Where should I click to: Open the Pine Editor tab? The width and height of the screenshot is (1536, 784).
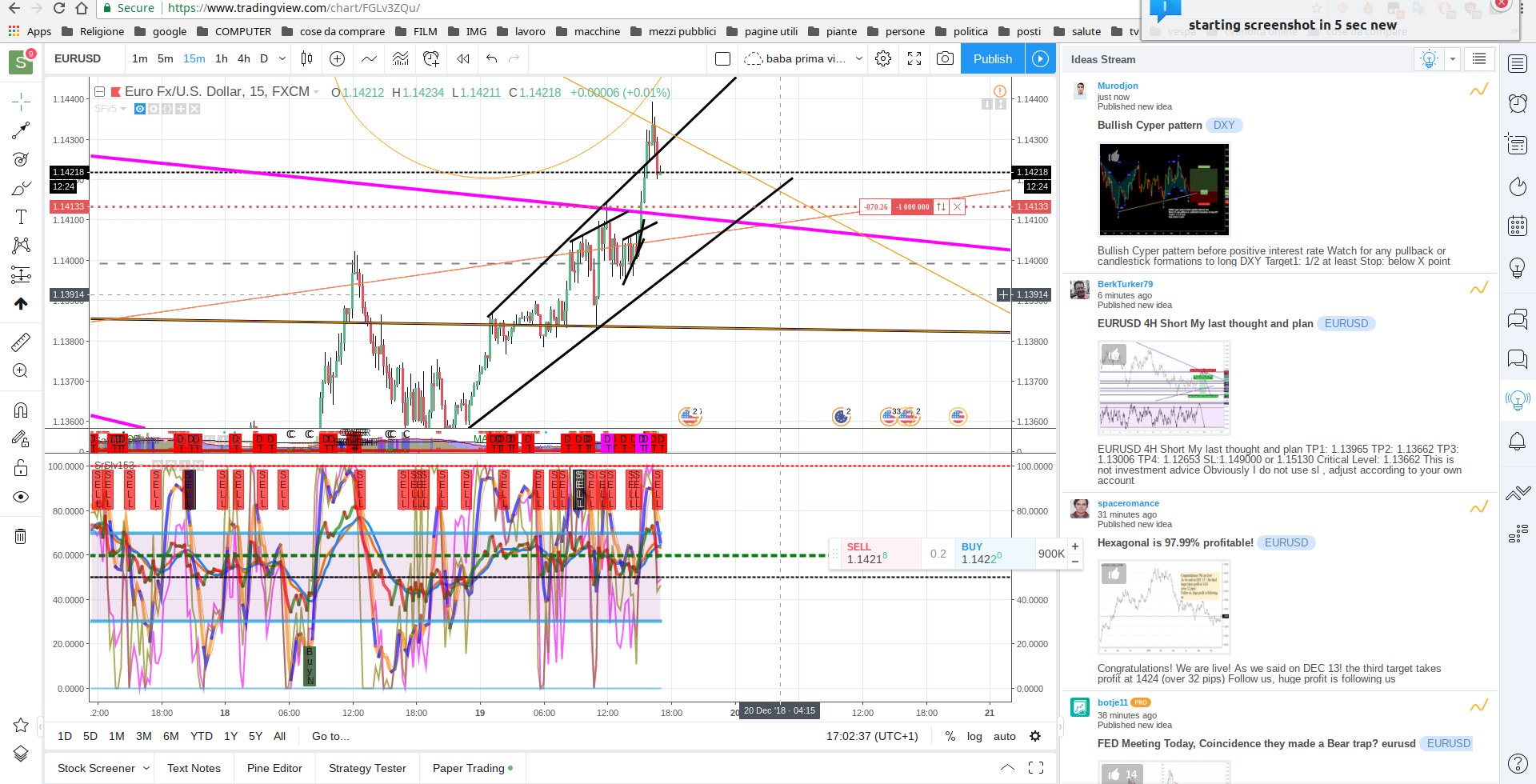pyautogui.click(x=274, y=768)
